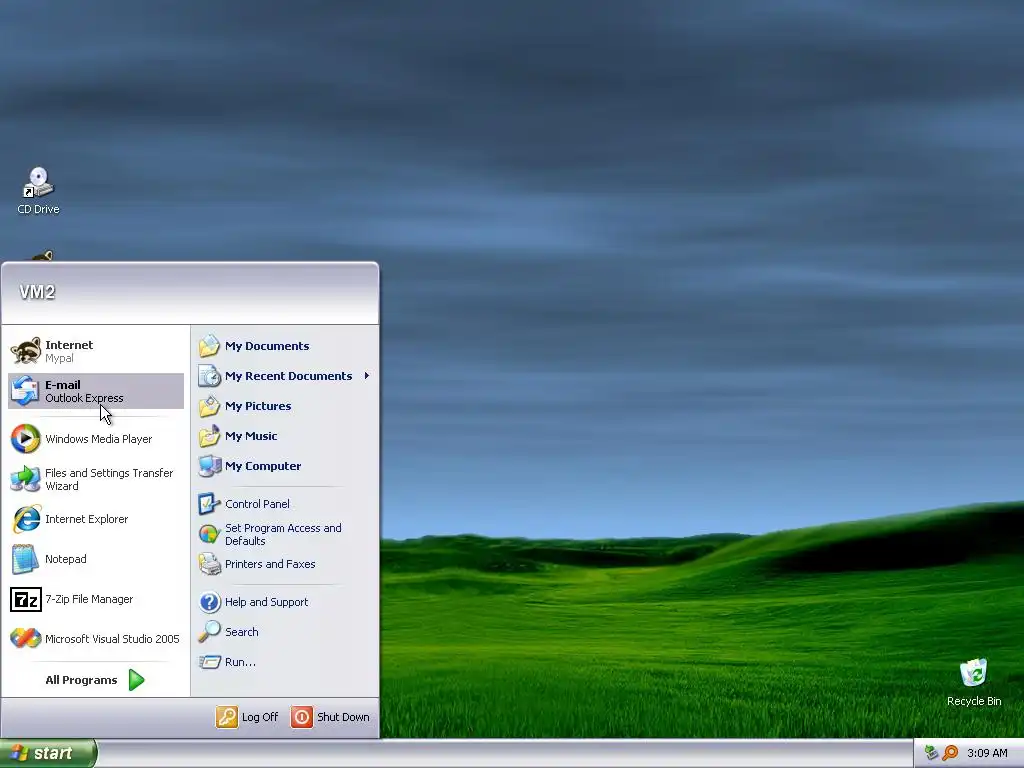This screenshot has width=1024, height=768.
Task: Start Files and Settings Transfer Wizard icon
Action: [25, 479]
